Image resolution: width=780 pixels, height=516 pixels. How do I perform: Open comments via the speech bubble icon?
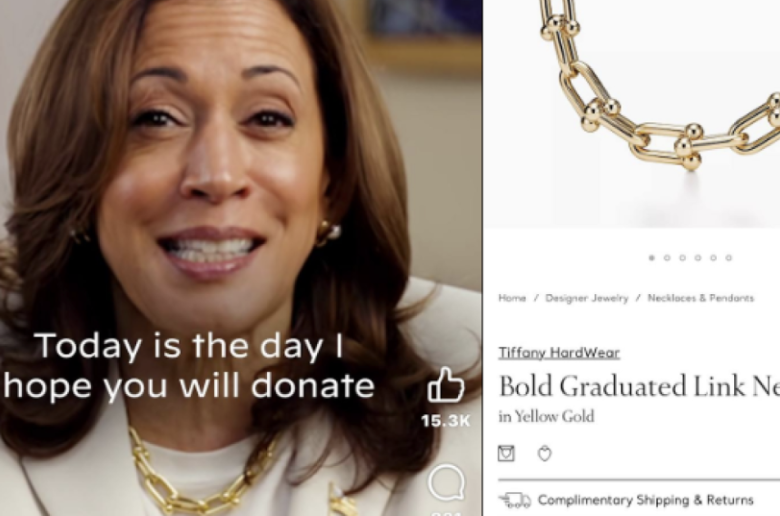pyautogui.click(x=446, y=482)
